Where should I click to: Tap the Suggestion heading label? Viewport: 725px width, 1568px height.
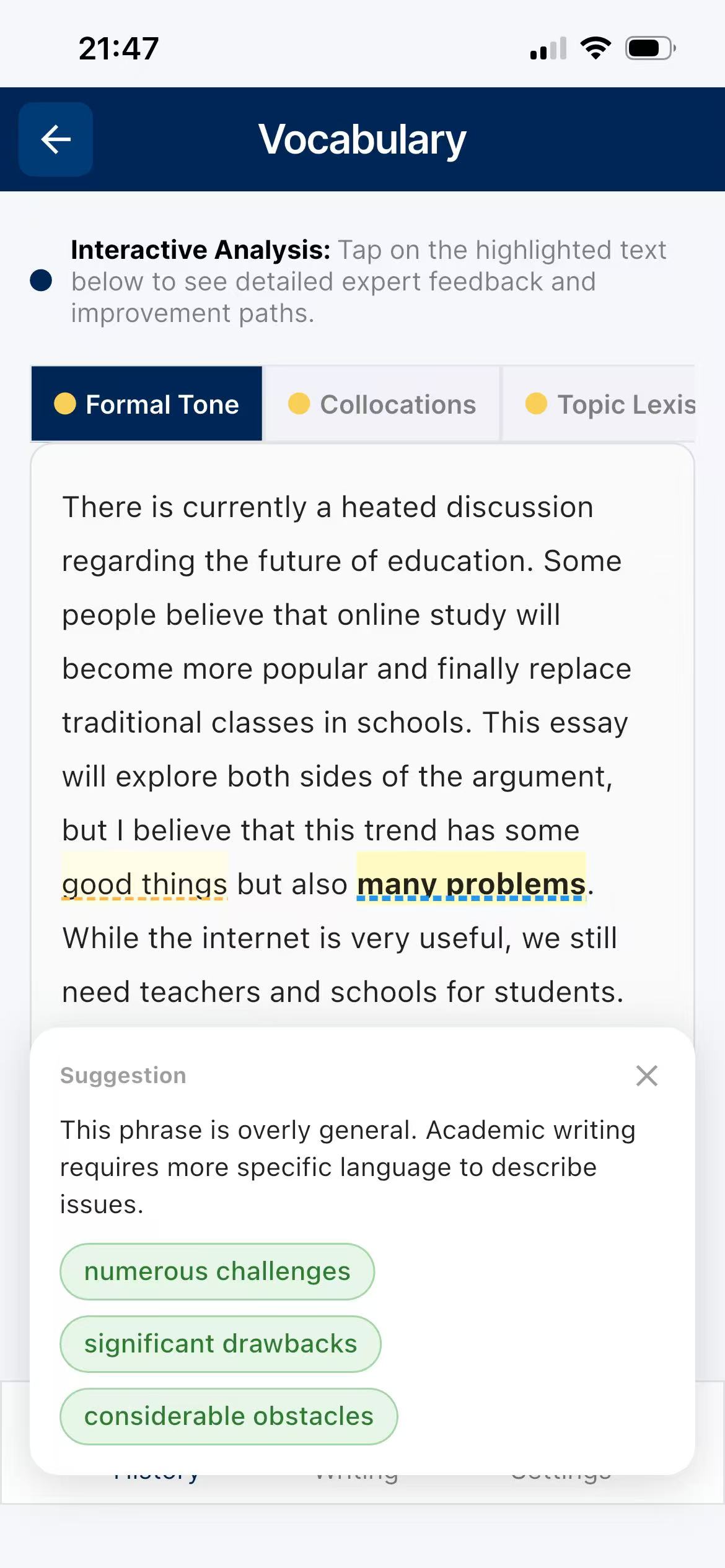click(123, 1076)
